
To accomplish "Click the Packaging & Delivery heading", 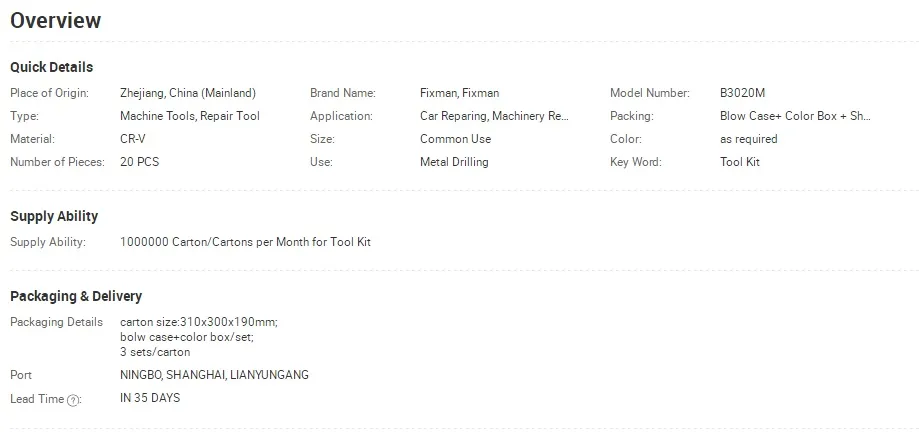I will coord(76,297).
